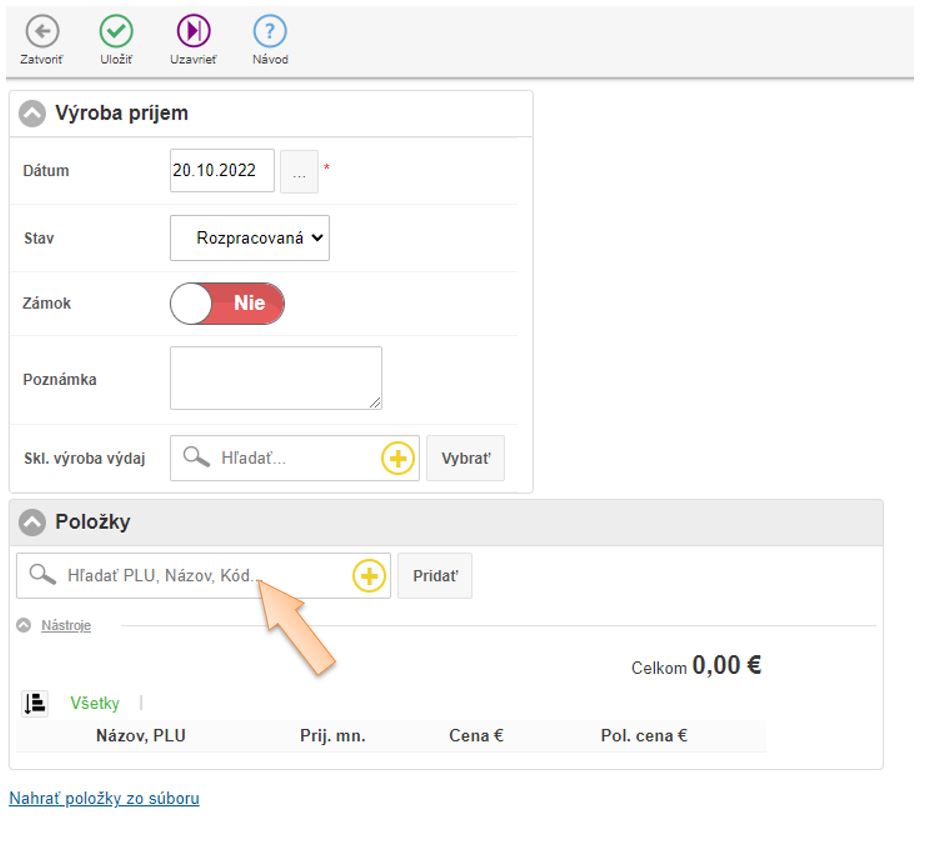Open the Návod help icon
Image resolution: width=943 pixels, height=846 pixels.
pos(270,32)
